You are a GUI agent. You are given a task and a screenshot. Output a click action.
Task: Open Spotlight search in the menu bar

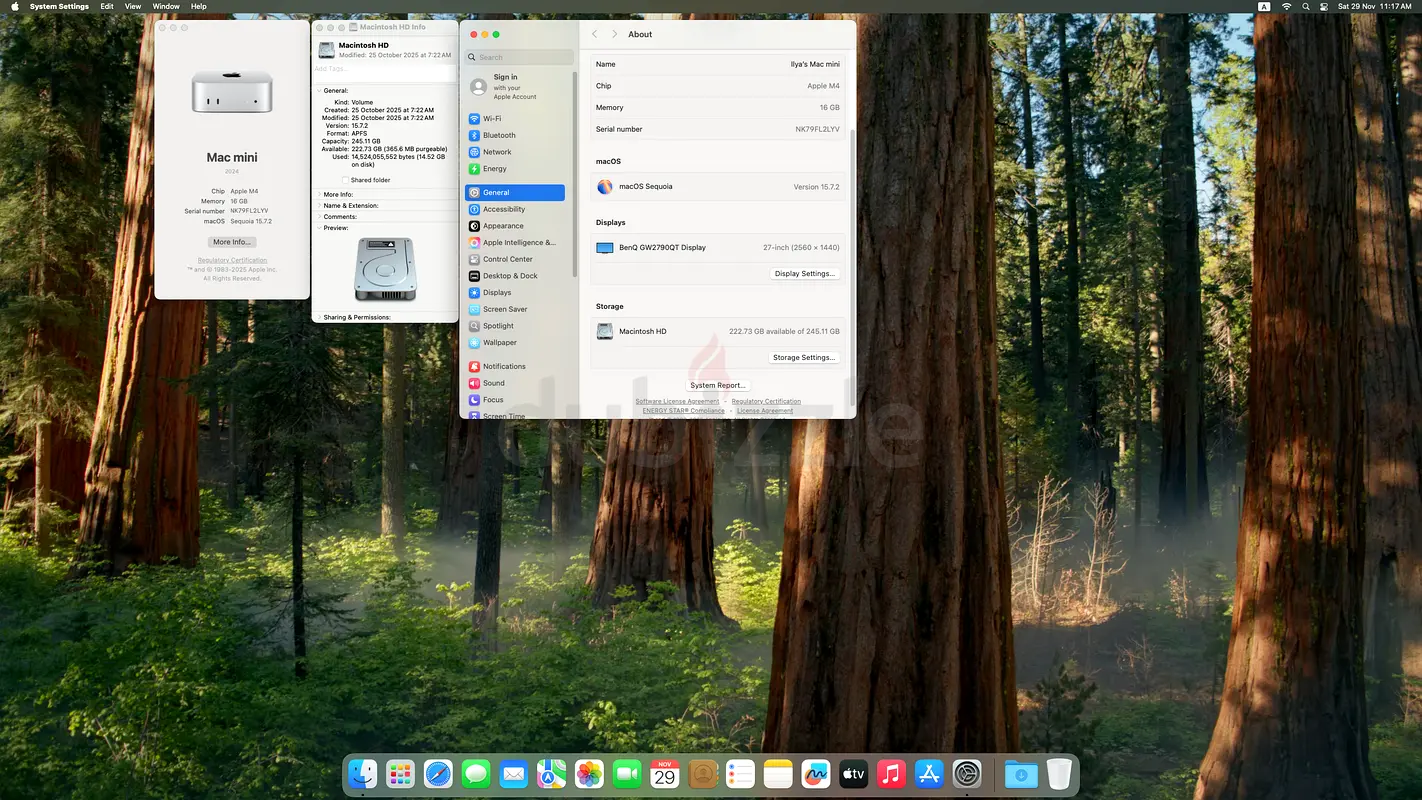(1306, 6)
